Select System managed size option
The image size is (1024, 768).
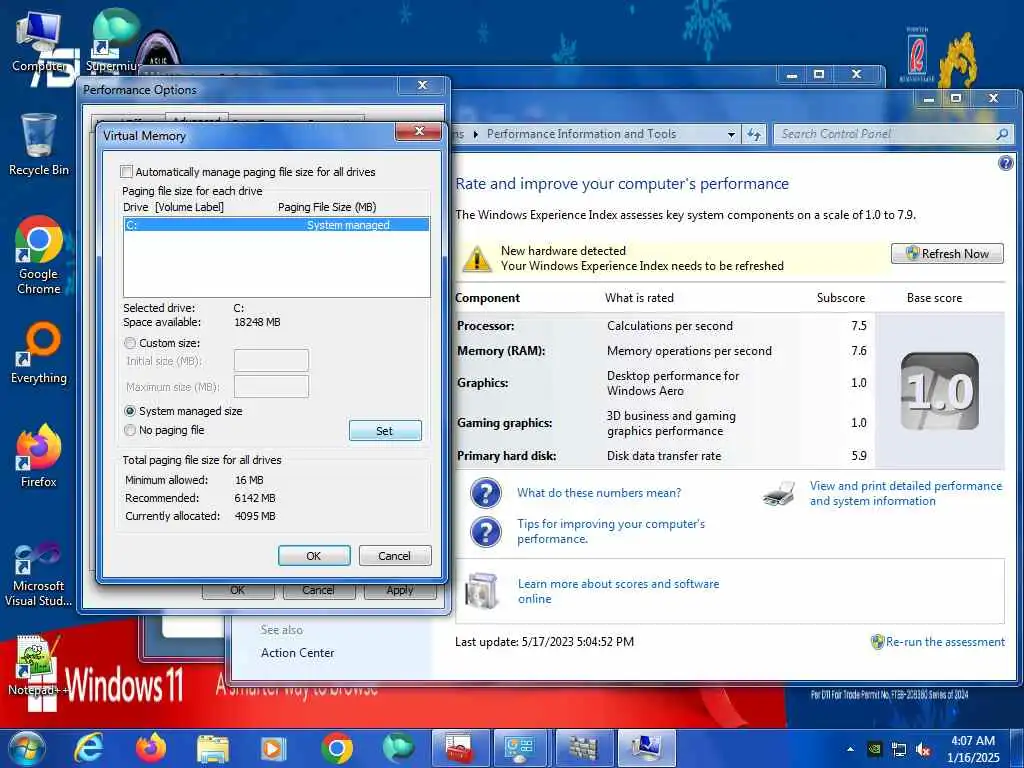click(x=130, y=411)
